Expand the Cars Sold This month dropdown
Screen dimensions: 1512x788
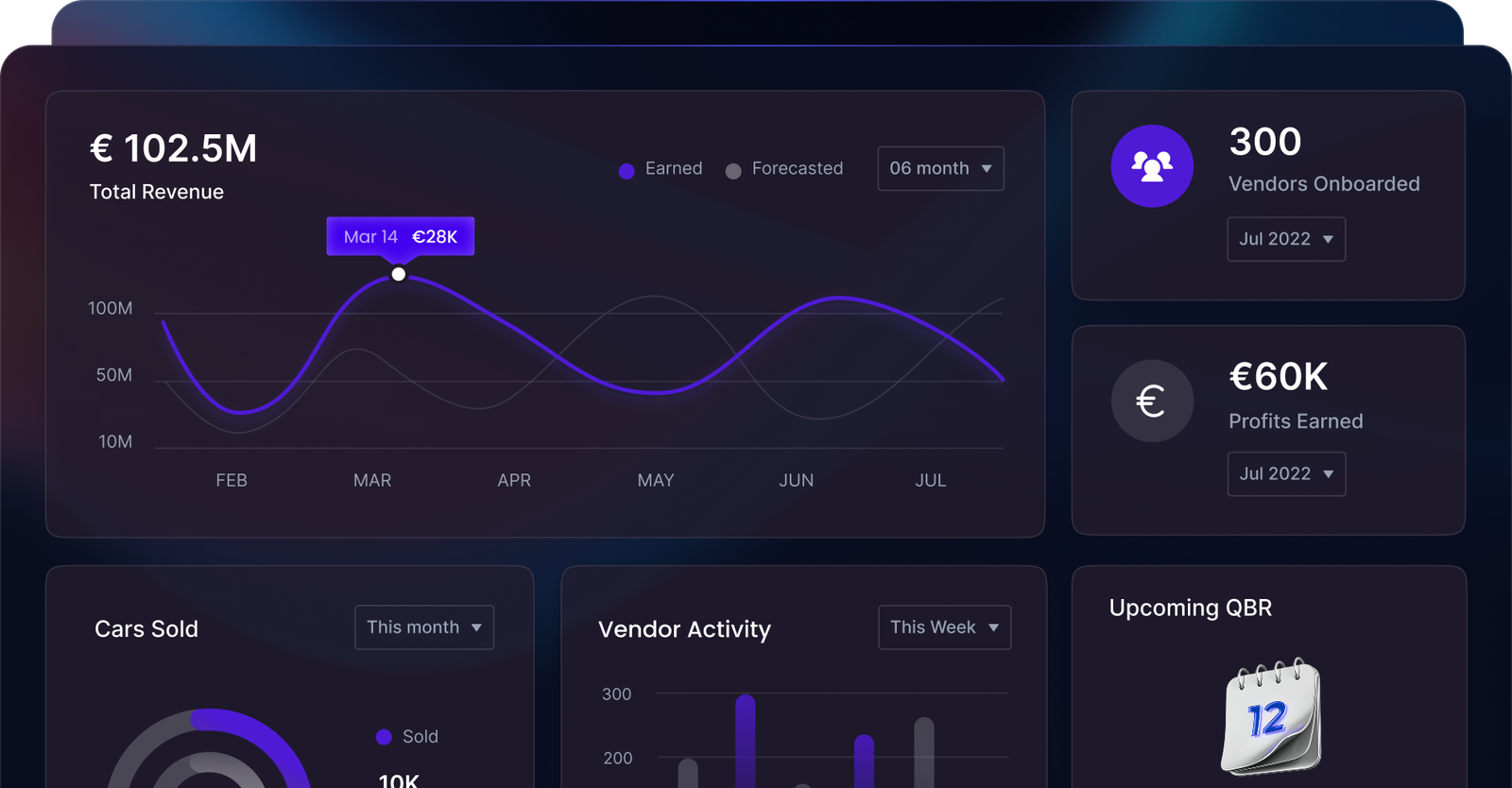pyautogui.click(x=424, y=627)
